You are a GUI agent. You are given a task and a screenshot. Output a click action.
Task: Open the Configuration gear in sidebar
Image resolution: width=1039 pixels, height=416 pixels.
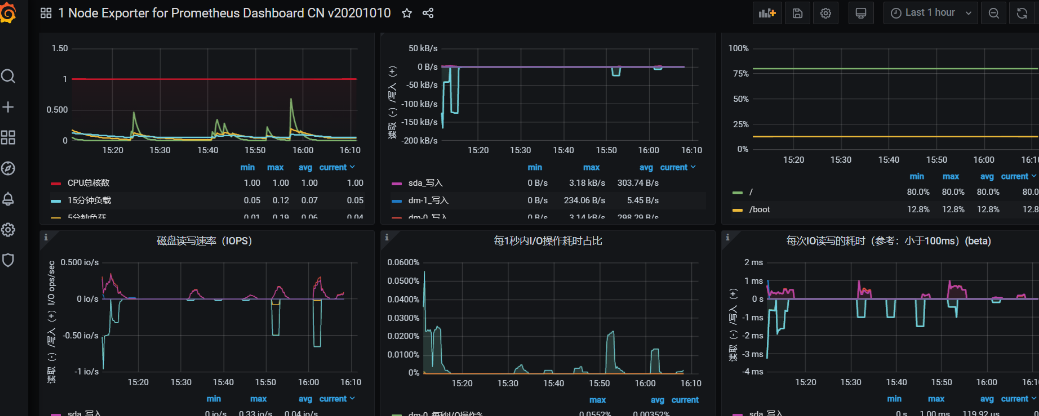click(8, 230)
